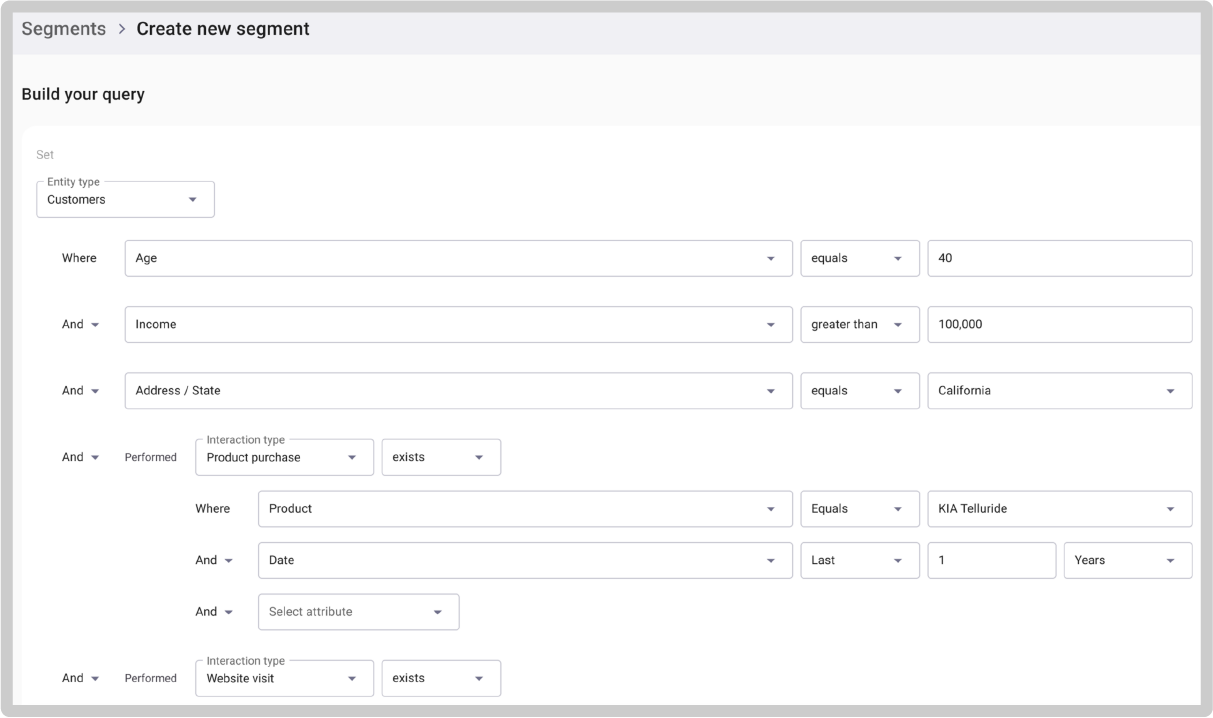Click the 100,000 income value field

click(x=1058, y=324)
